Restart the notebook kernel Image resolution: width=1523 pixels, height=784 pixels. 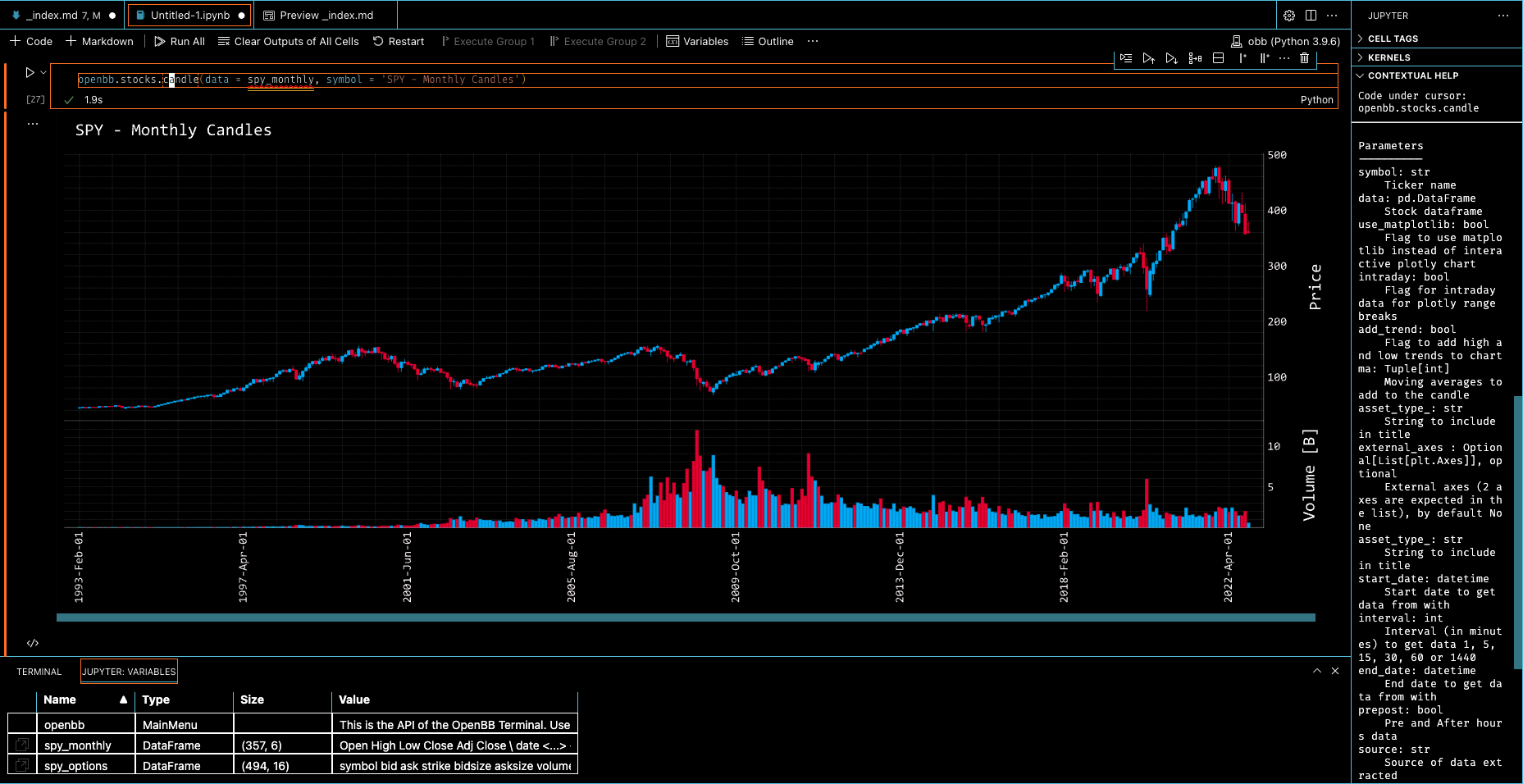[399, 41]
